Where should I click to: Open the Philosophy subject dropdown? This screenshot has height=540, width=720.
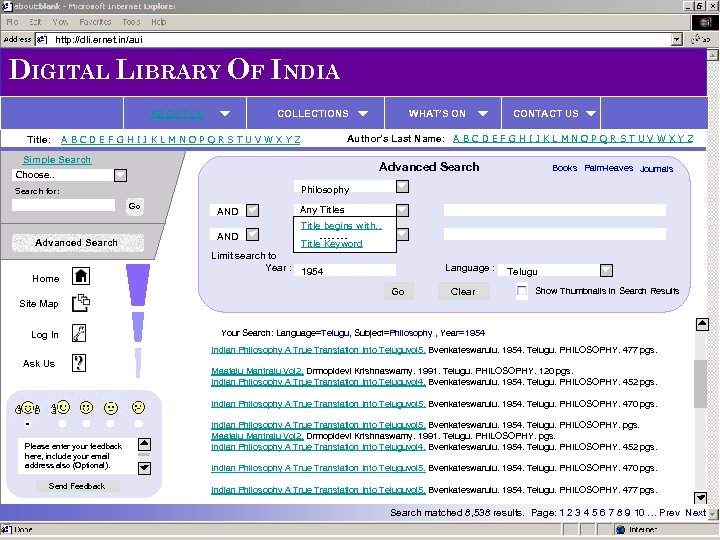tap(402, 186)
